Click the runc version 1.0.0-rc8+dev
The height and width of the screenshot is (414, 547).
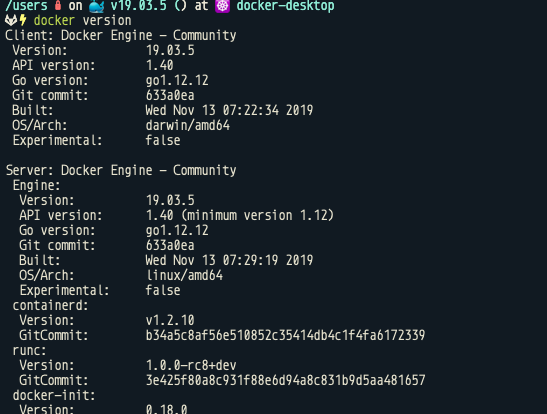pyautogui.click(x=191, y=366)
